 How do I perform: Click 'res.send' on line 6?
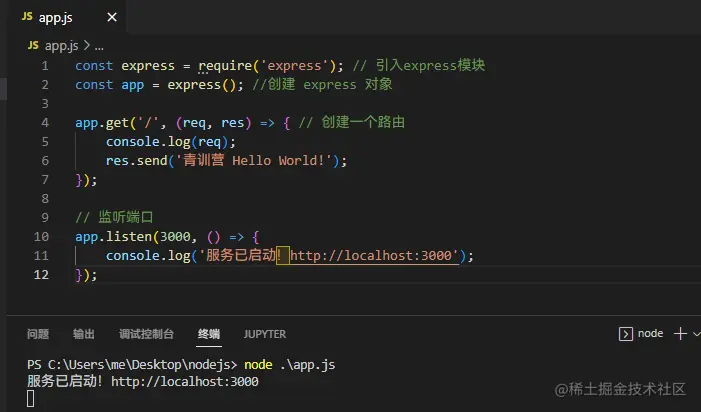tap(136, 161)
